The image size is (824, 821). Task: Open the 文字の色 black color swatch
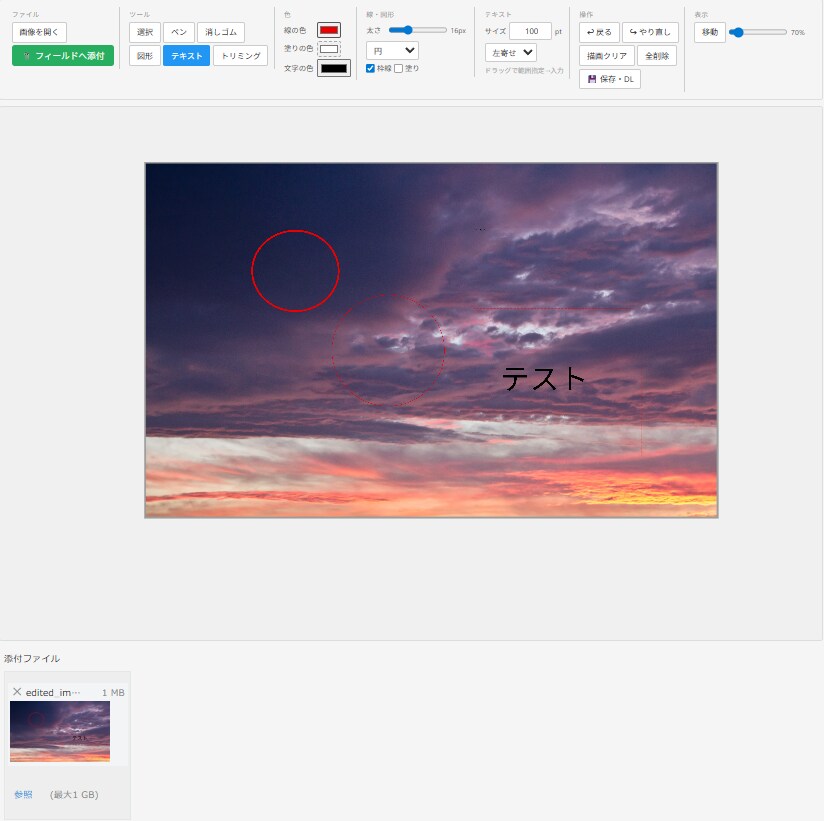(334, 68)
